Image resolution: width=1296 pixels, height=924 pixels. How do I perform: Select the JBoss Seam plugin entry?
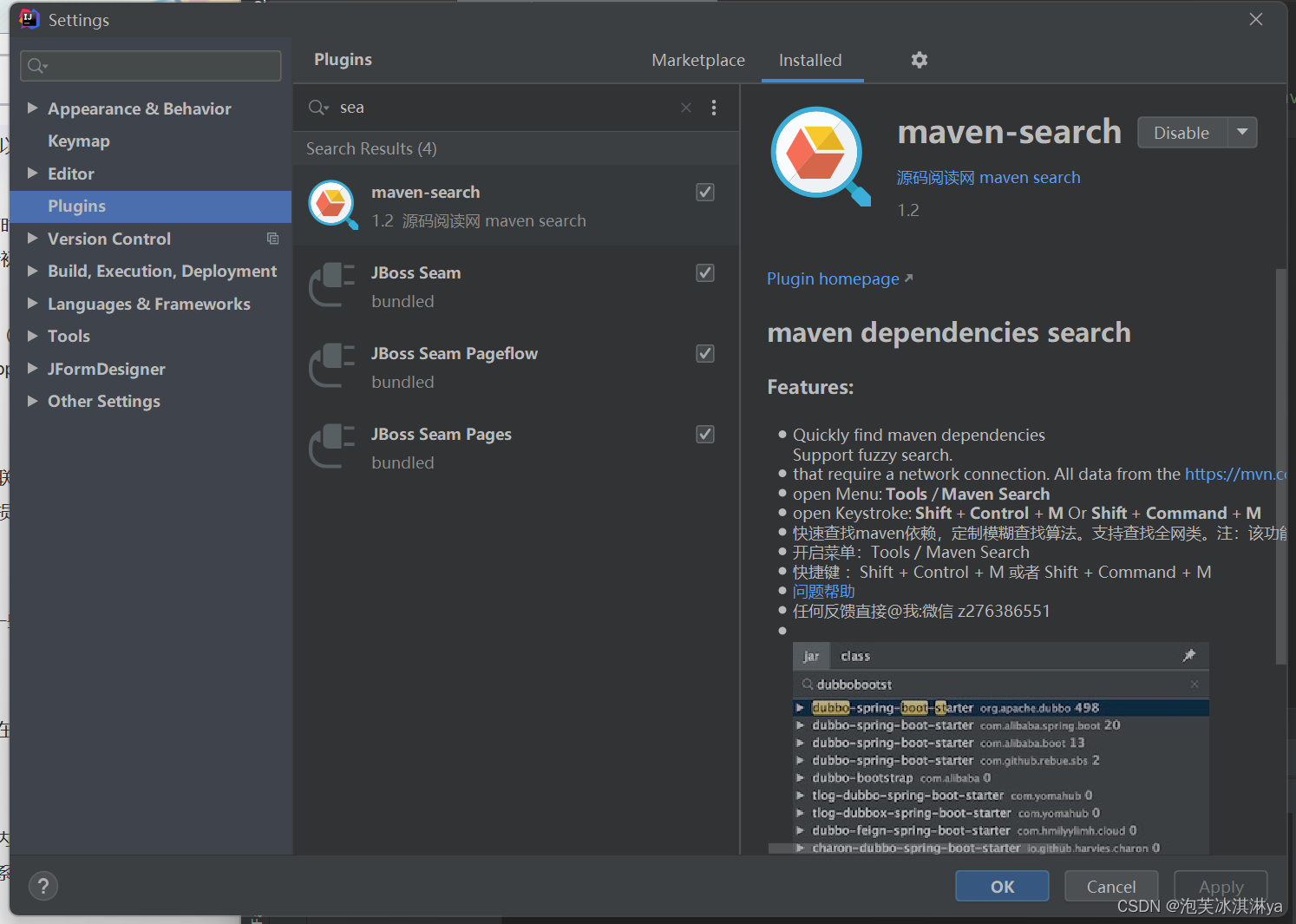click(x=516, y=286)
